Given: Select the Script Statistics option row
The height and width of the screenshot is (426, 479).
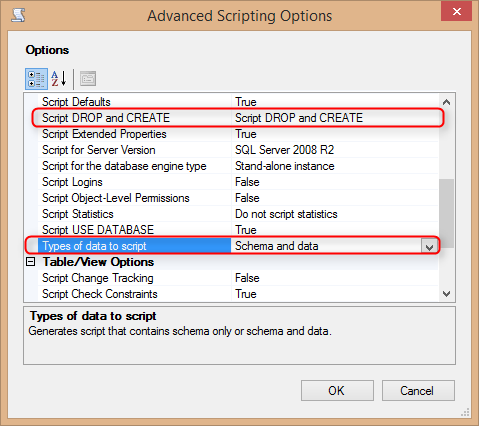Looking at the screenshot, I should click(238, 214).
